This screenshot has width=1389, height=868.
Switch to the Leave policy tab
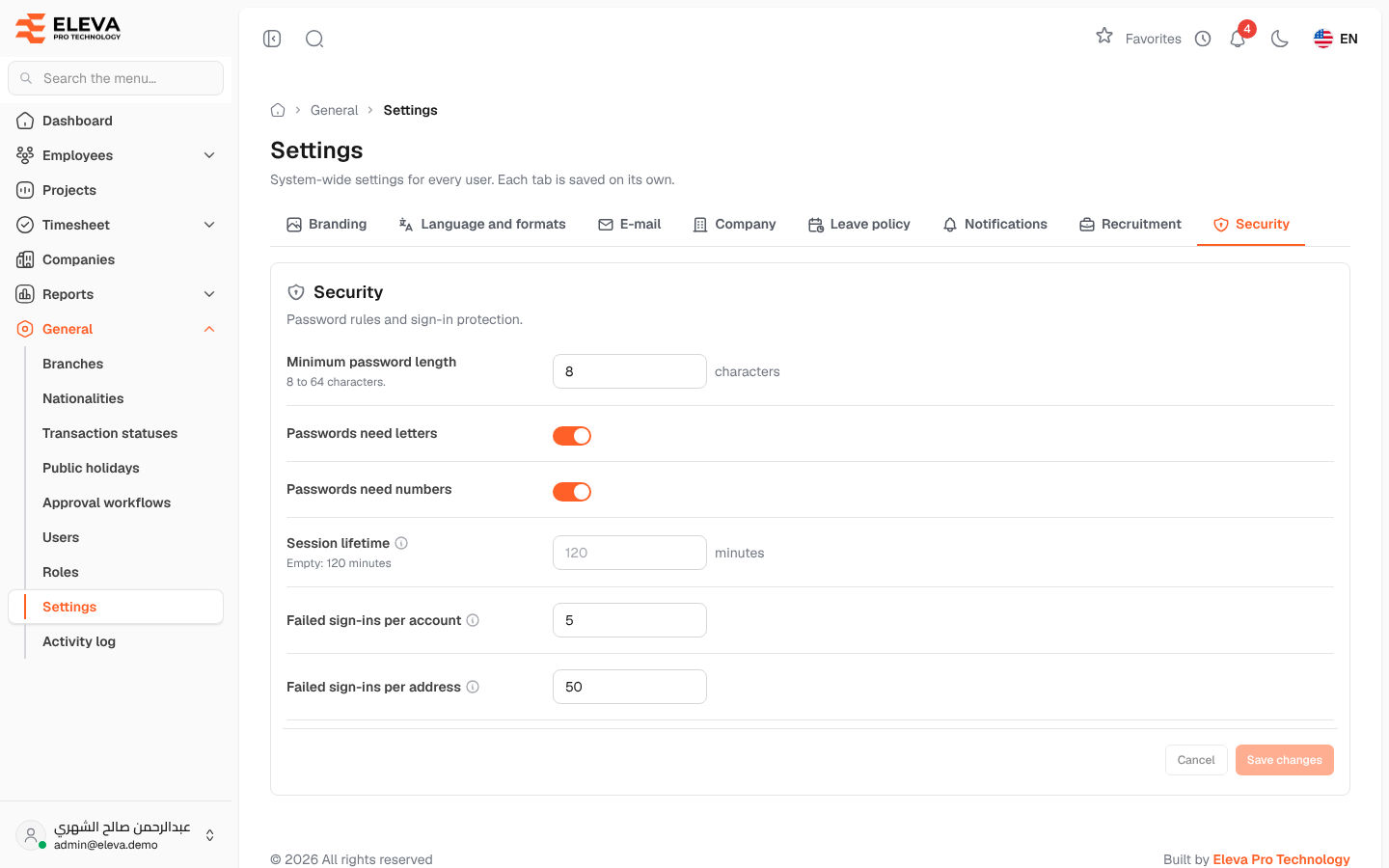pos(859,224)
